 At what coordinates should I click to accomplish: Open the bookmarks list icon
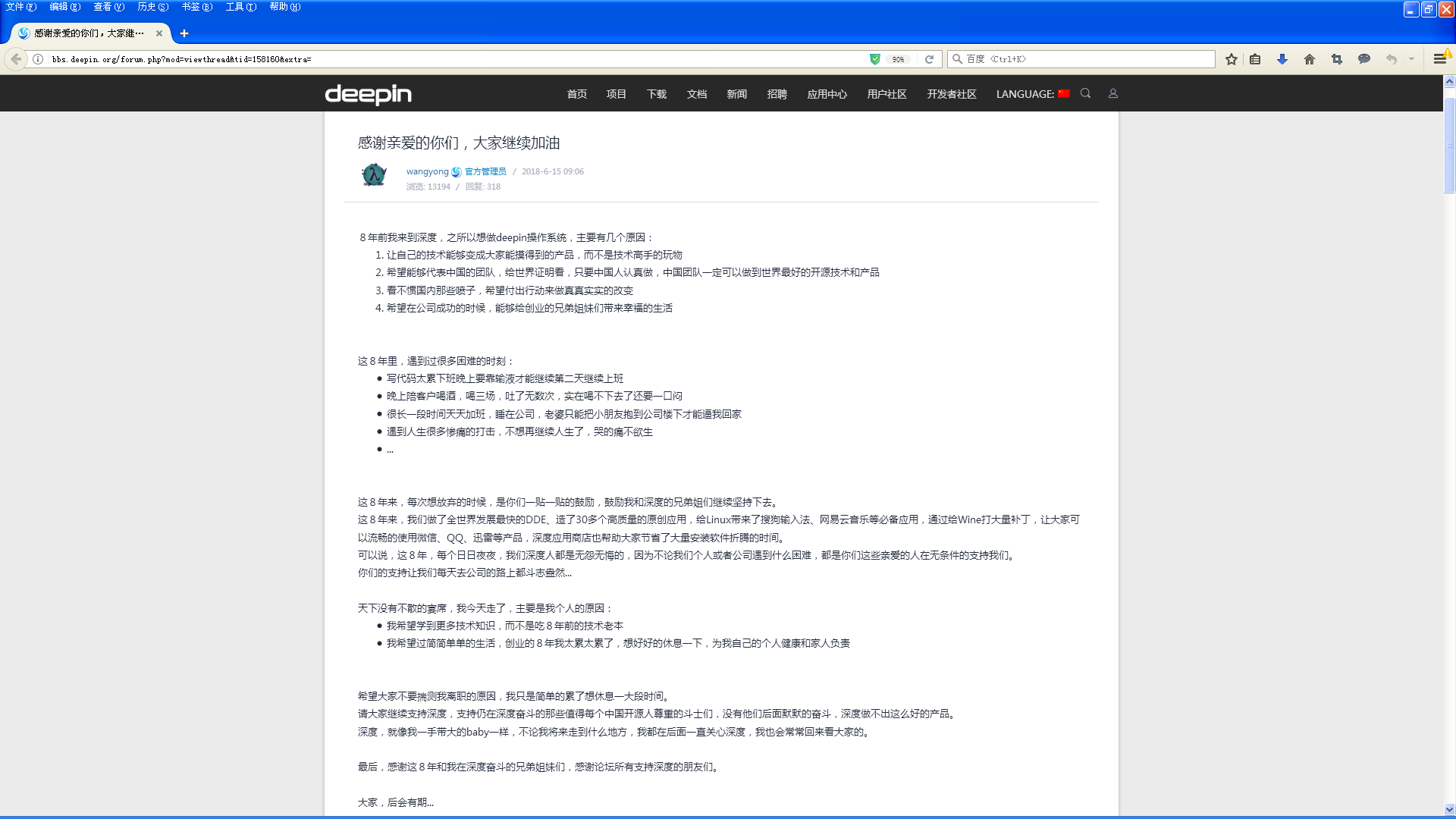click(x=1255, y=59)
